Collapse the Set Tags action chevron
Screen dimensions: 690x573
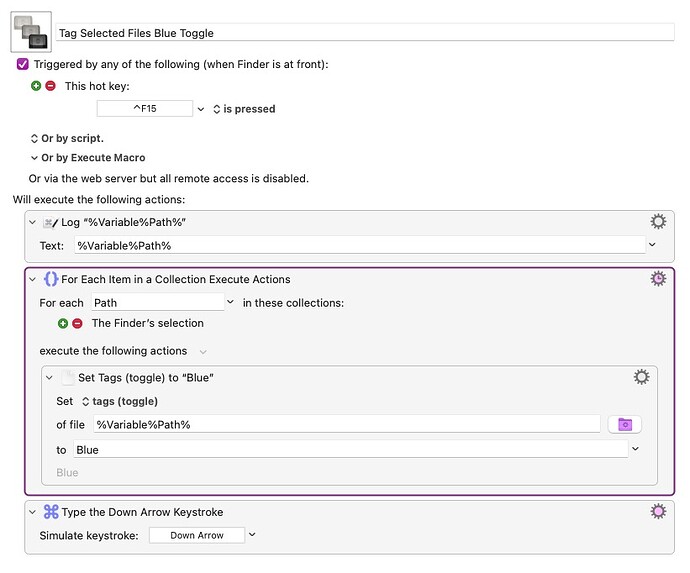tap(50, 378)
